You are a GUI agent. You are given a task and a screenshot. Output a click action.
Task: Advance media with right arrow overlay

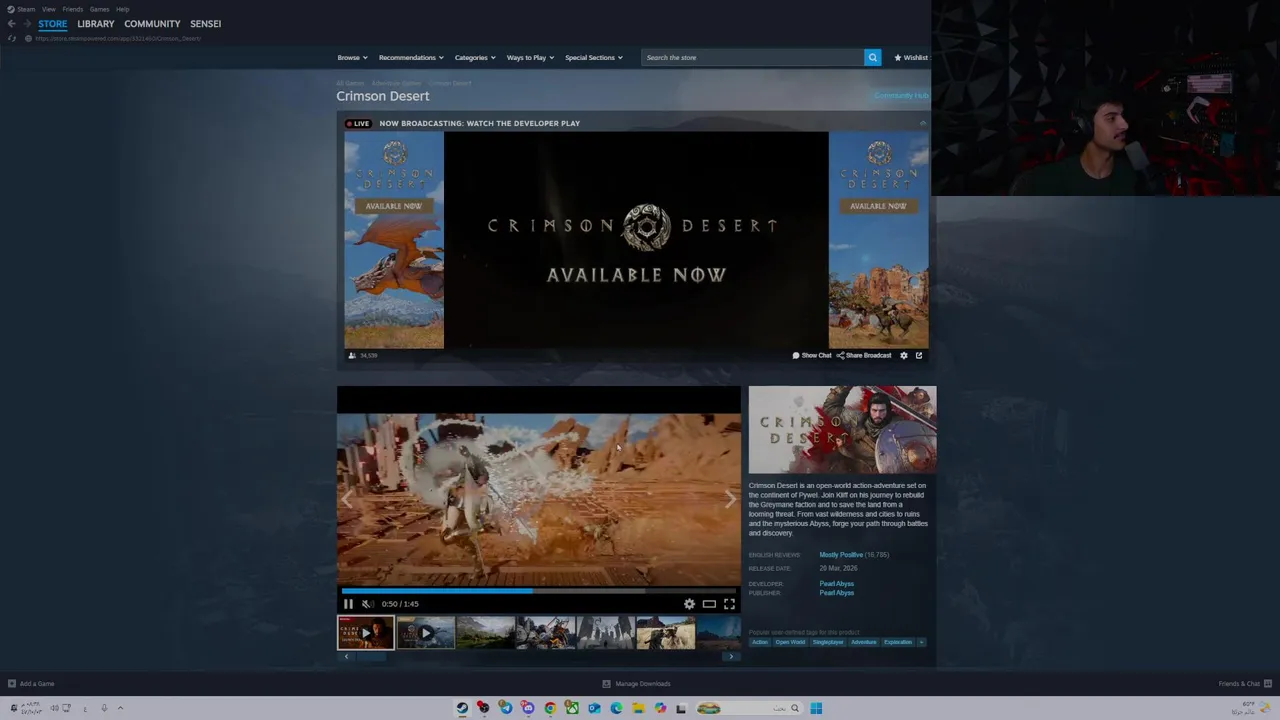click(730, 498)
